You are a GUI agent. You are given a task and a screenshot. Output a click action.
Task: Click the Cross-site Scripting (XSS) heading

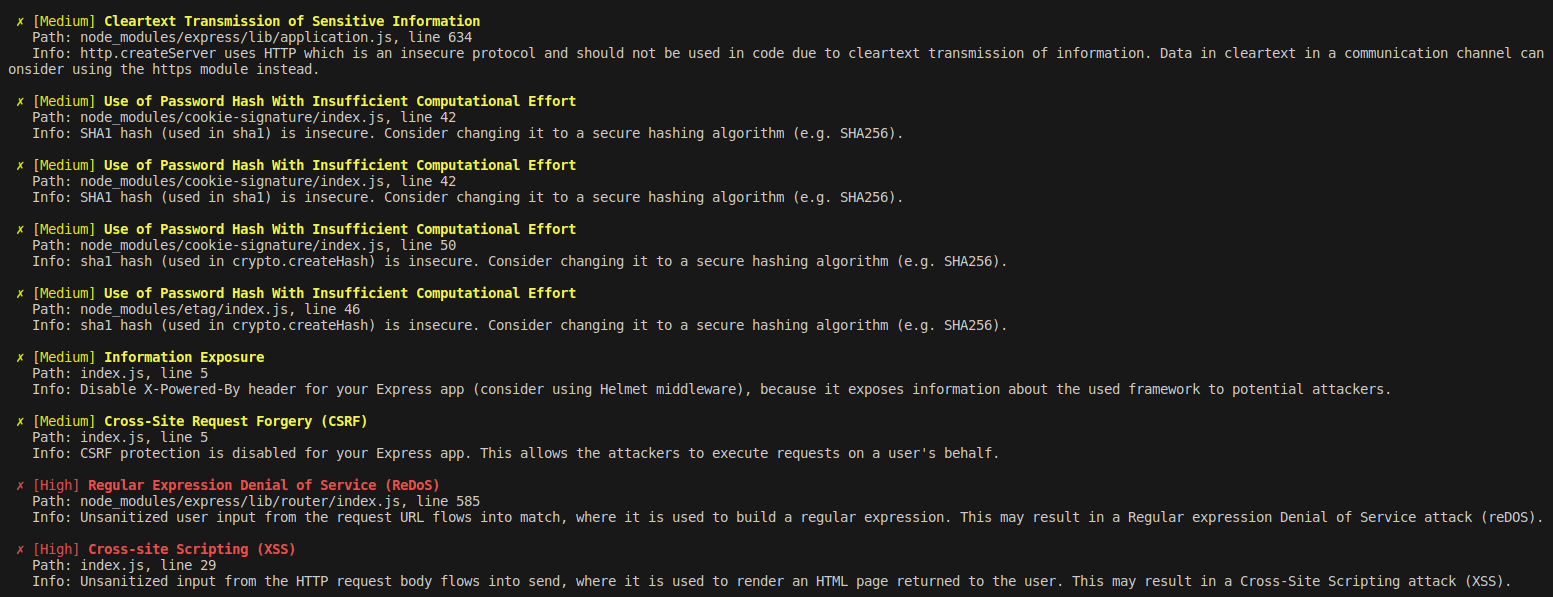pyautogui.click(x=192, y=549)
